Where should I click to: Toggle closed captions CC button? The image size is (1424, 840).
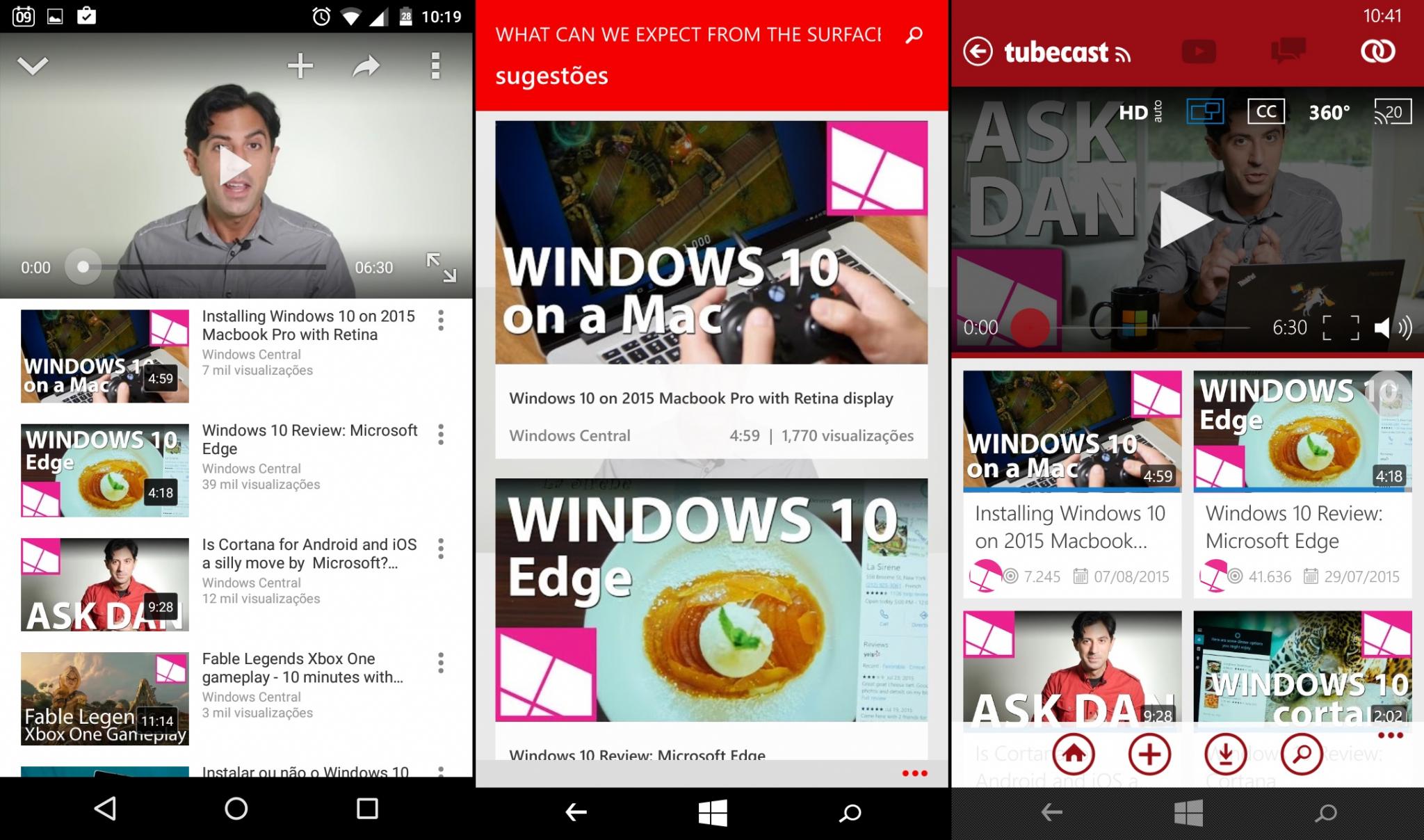coord(1266,111)
